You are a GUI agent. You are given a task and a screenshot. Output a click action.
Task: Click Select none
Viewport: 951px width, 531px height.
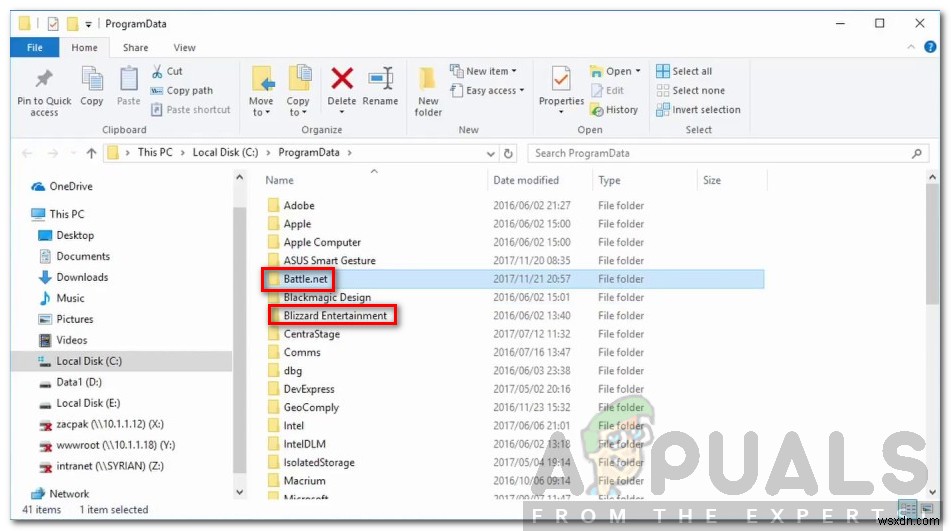tap(690, 90)
